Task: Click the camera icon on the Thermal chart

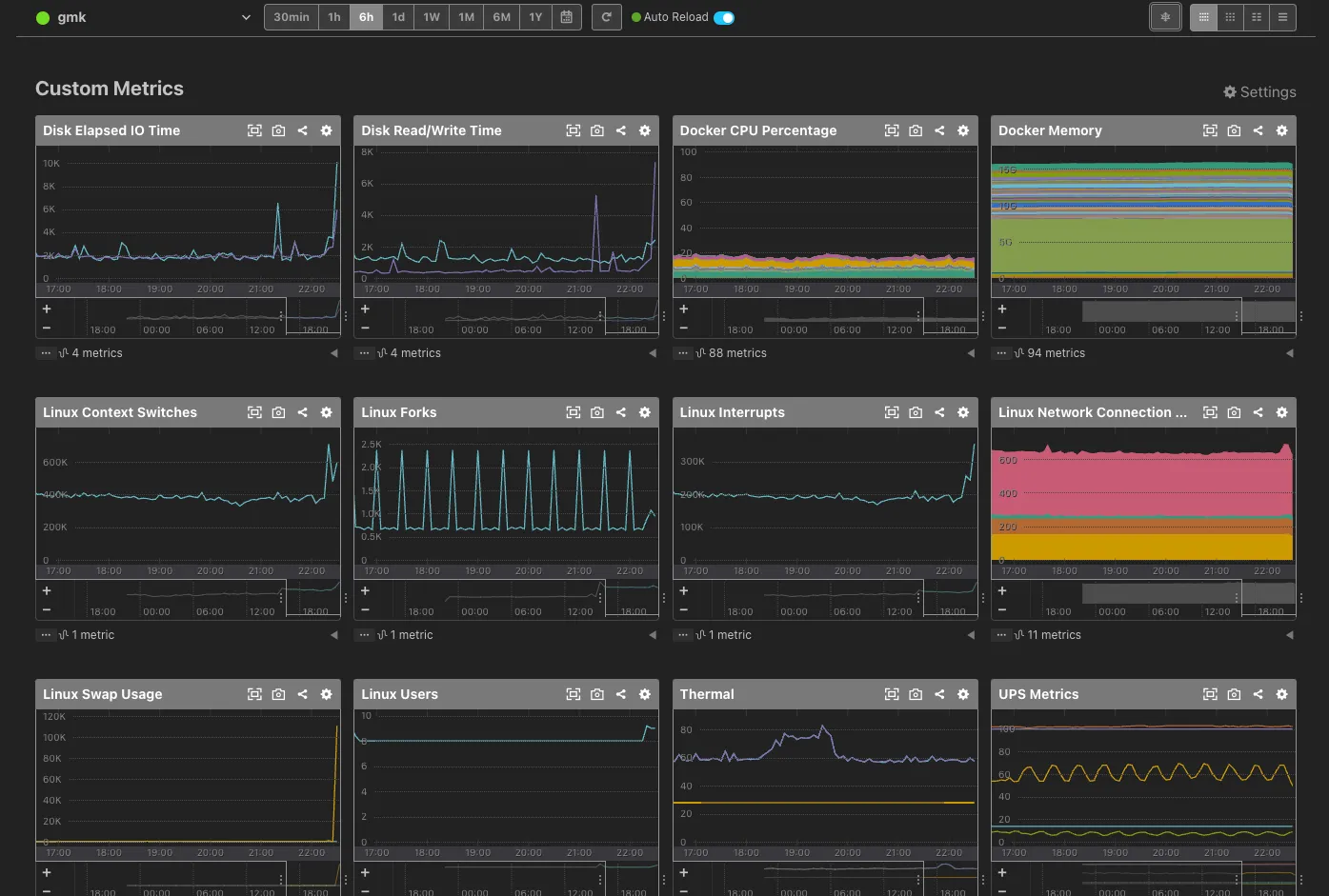Action: point(916,694)
